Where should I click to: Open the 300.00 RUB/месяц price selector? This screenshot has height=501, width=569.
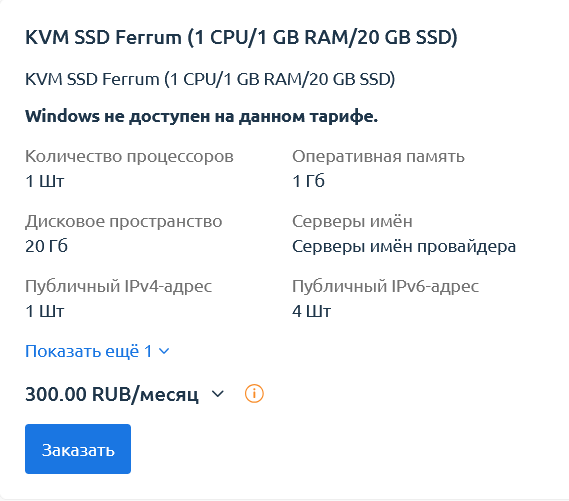[125, 394]
